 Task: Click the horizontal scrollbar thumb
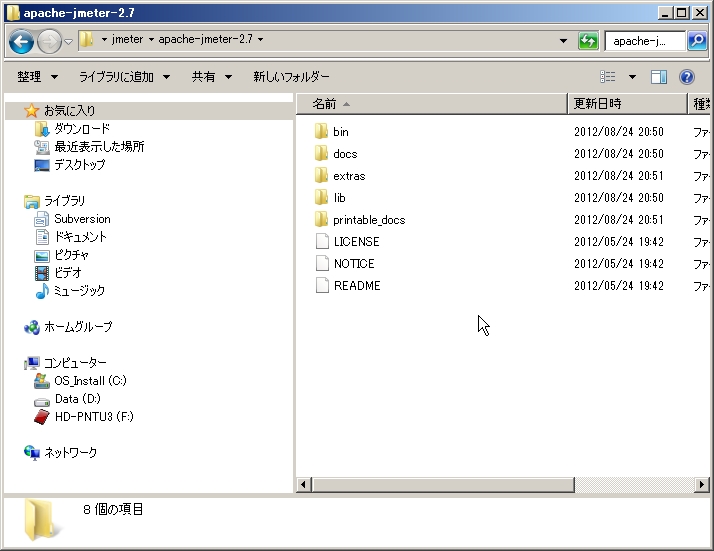[x=443, y=485]
